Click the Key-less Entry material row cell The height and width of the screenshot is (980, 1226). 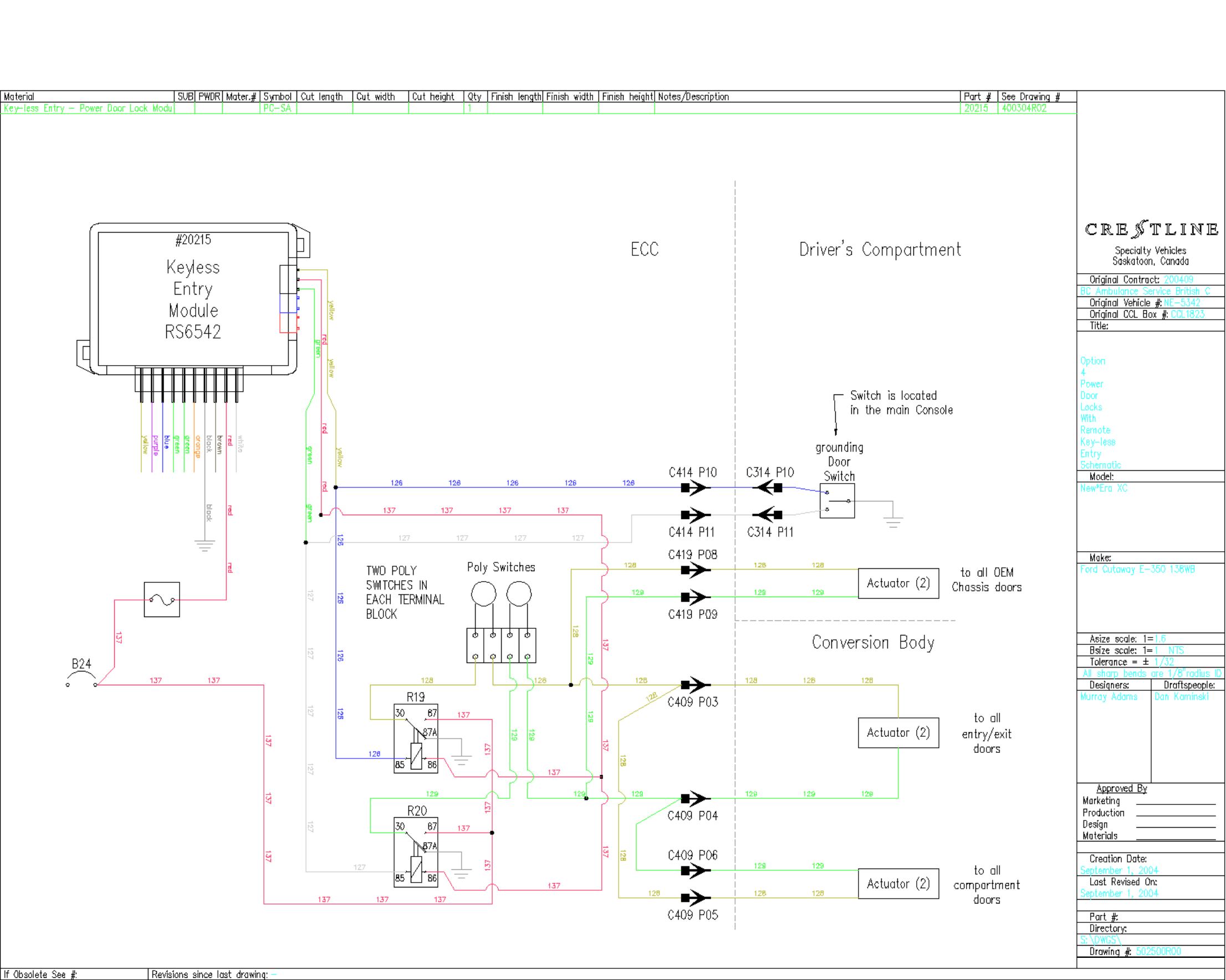tap(88, 108)
